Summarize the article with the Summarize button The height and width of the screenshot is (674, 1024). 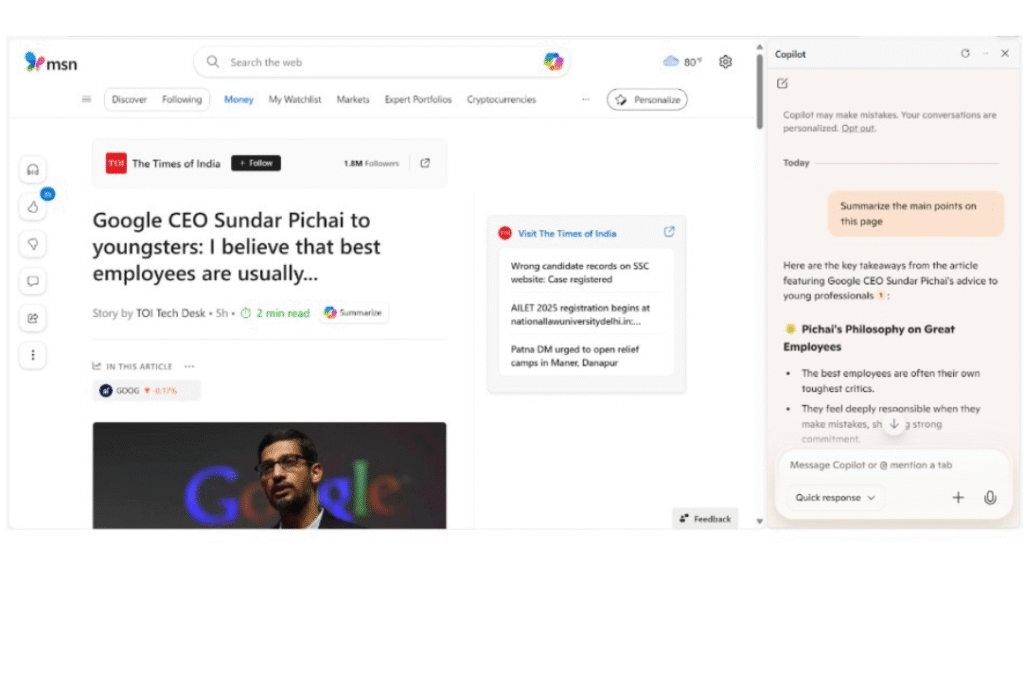pyautogui.click(x=353, y=312)
